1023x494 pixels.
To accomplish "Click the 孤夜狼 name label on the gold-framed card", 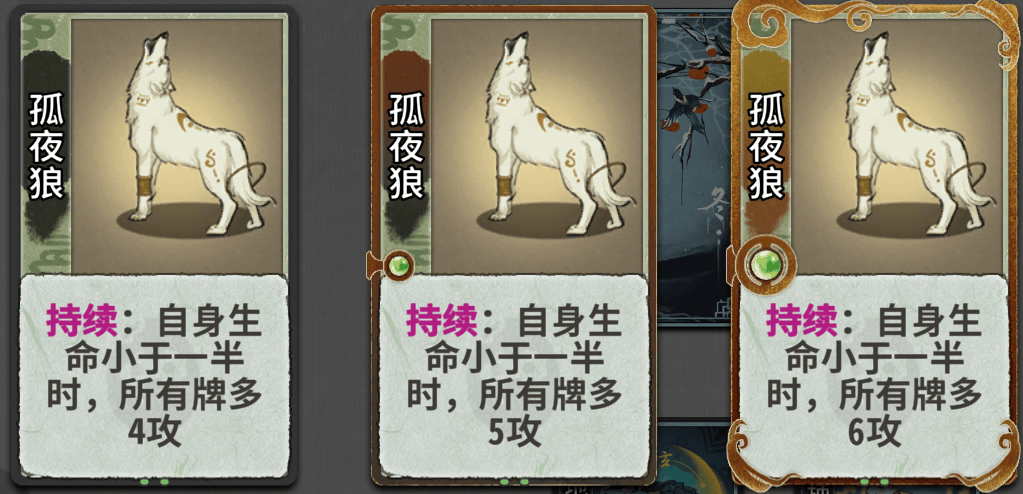I will [x=765, y=146].
